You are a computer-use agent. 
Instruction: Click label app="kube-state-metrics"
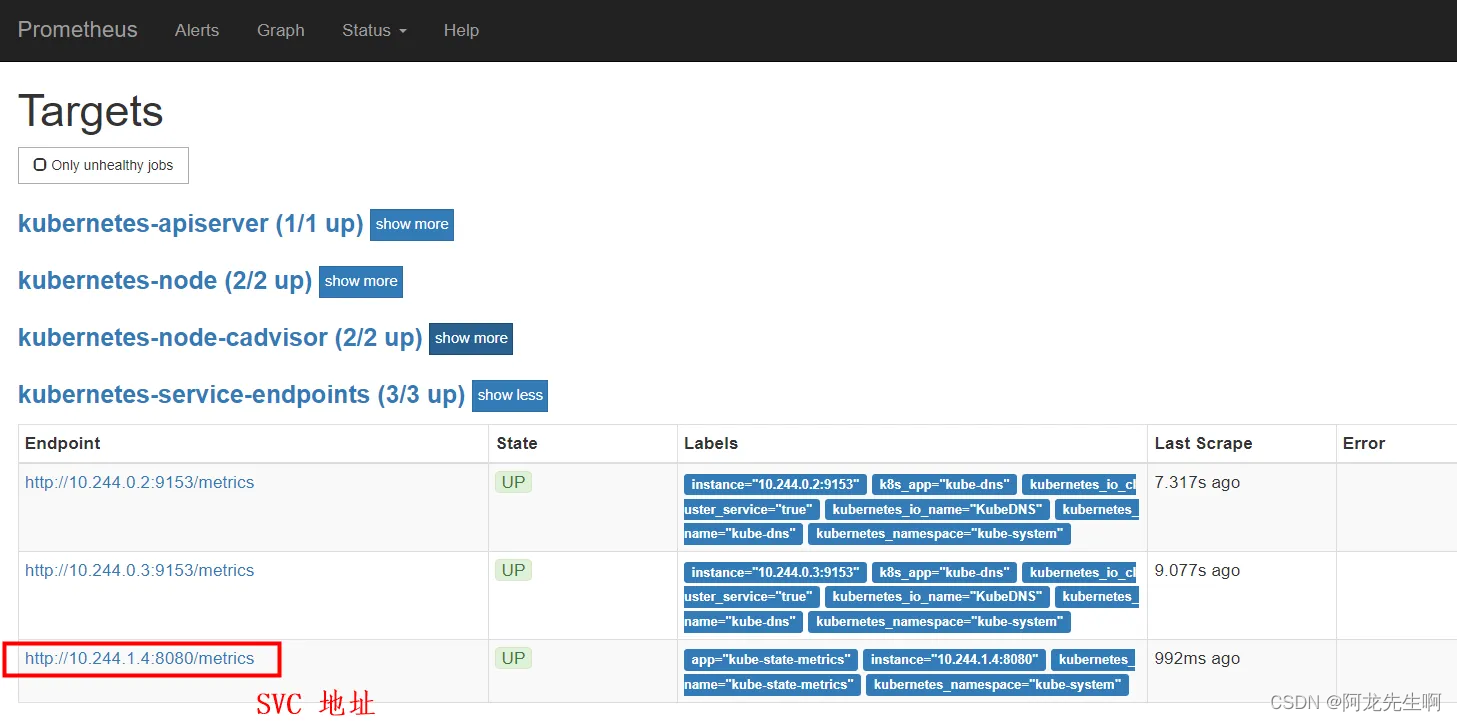(x=771, y=659)
